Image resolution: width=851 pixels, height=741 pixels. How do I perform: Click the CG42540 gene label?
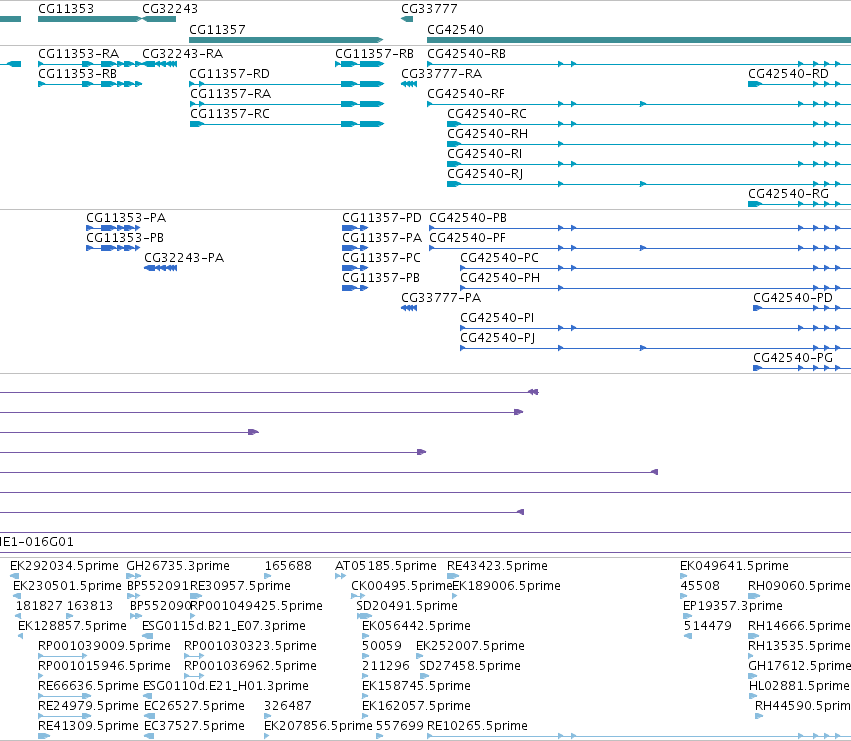[455, 29]
